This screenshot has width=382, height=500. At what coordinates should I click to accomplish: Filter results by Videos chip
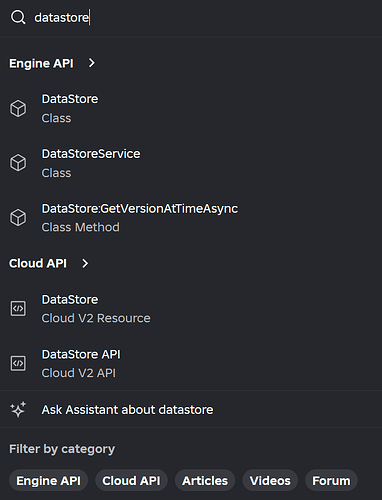point(270,481)
